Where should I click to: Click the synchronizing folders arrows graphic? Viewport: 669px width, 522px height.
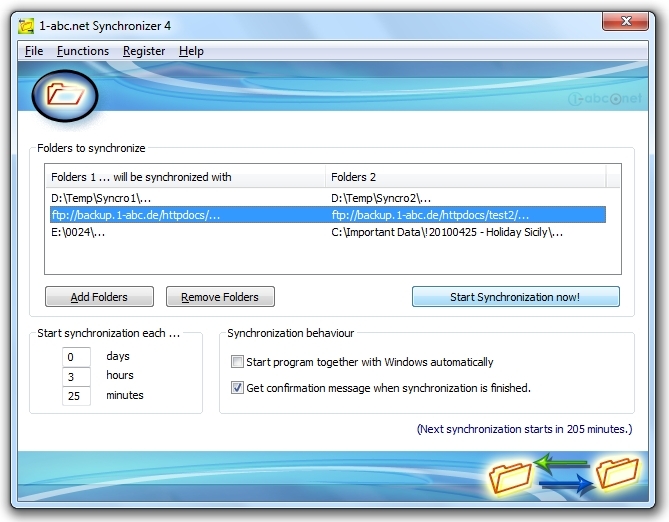566,474
